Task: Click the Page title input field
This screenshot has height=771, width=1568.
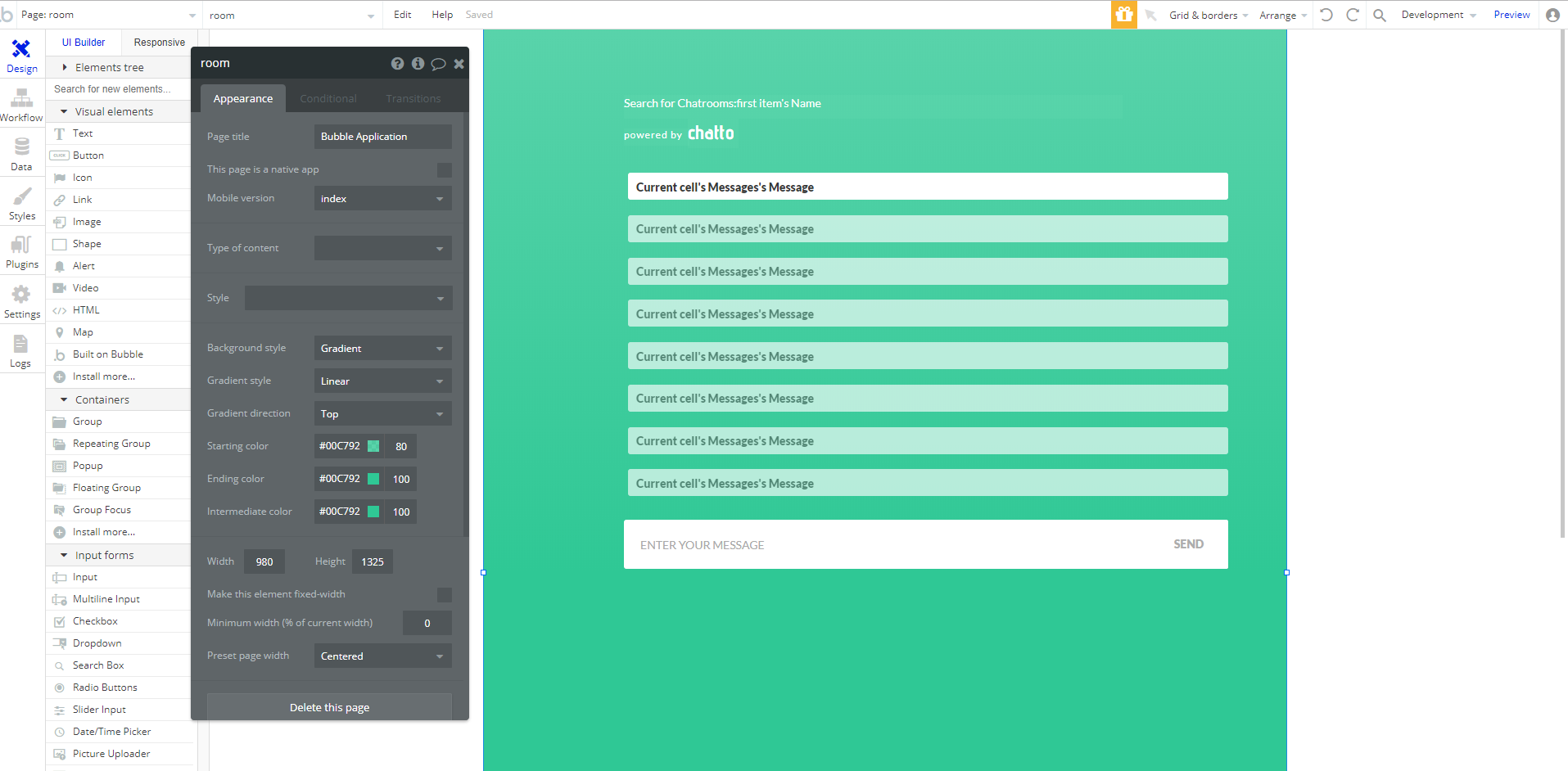Action: coord(383,137)
